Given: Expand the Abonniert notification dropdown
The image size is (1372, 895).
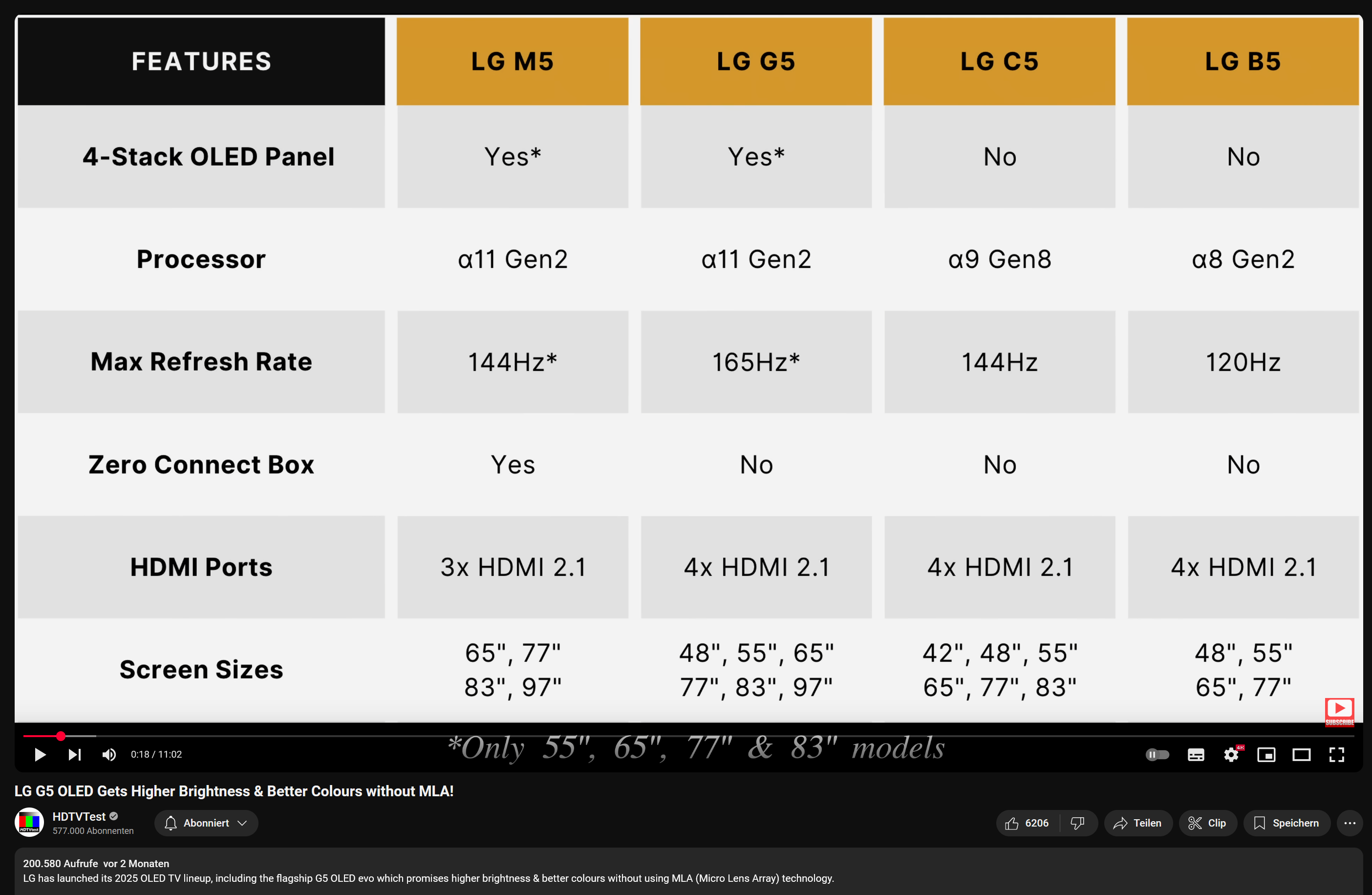Looking at the screenshot, I should pyautogui.click(x=206, y=823).
